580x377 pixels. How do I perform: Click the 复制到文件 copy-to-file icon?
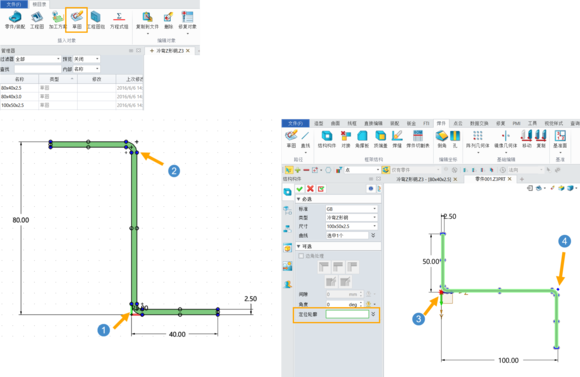[147, 17]
